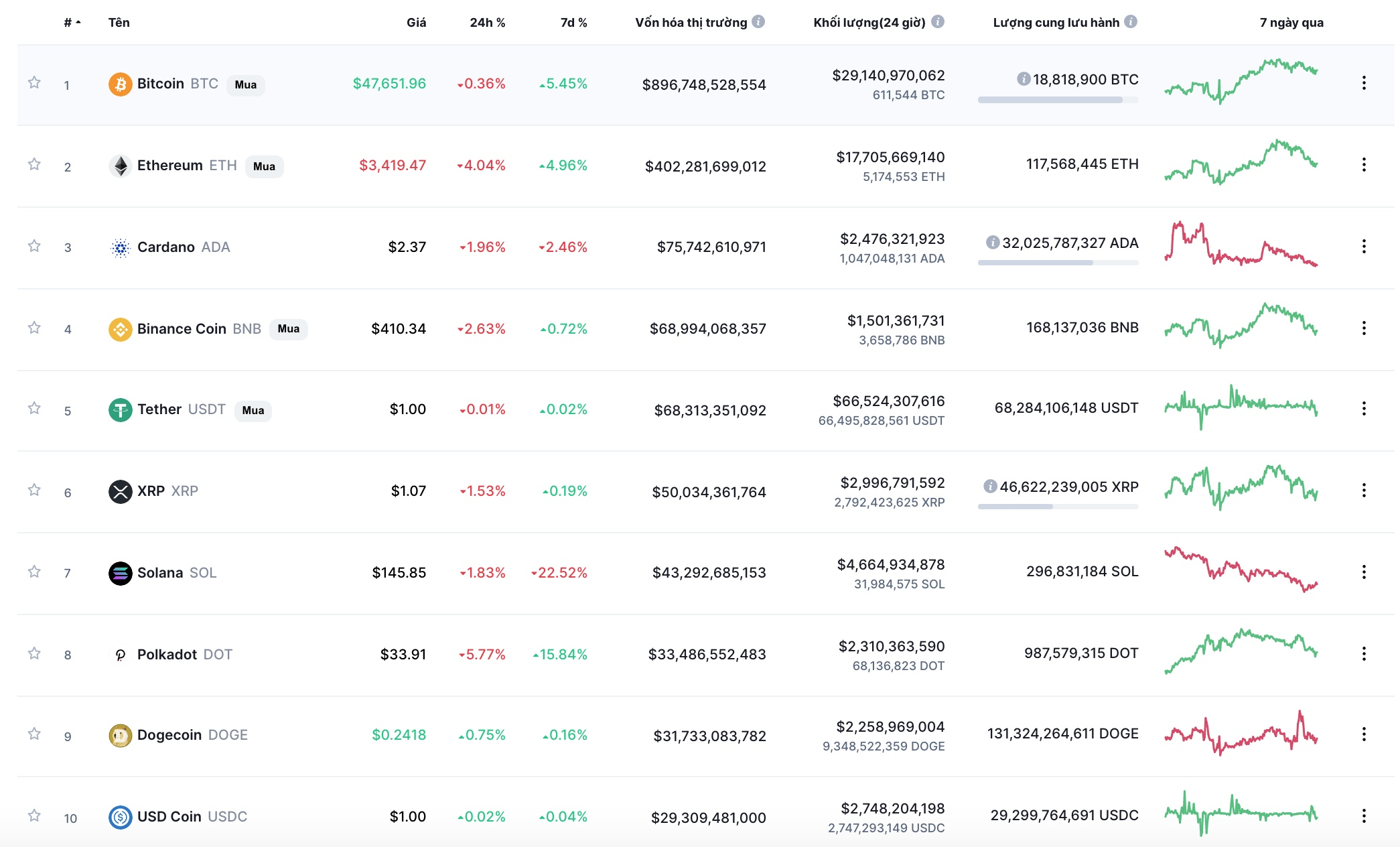Open the Solana row options menu
This screenshot has height=847, width=1400.
click(x=1364, y=572)
